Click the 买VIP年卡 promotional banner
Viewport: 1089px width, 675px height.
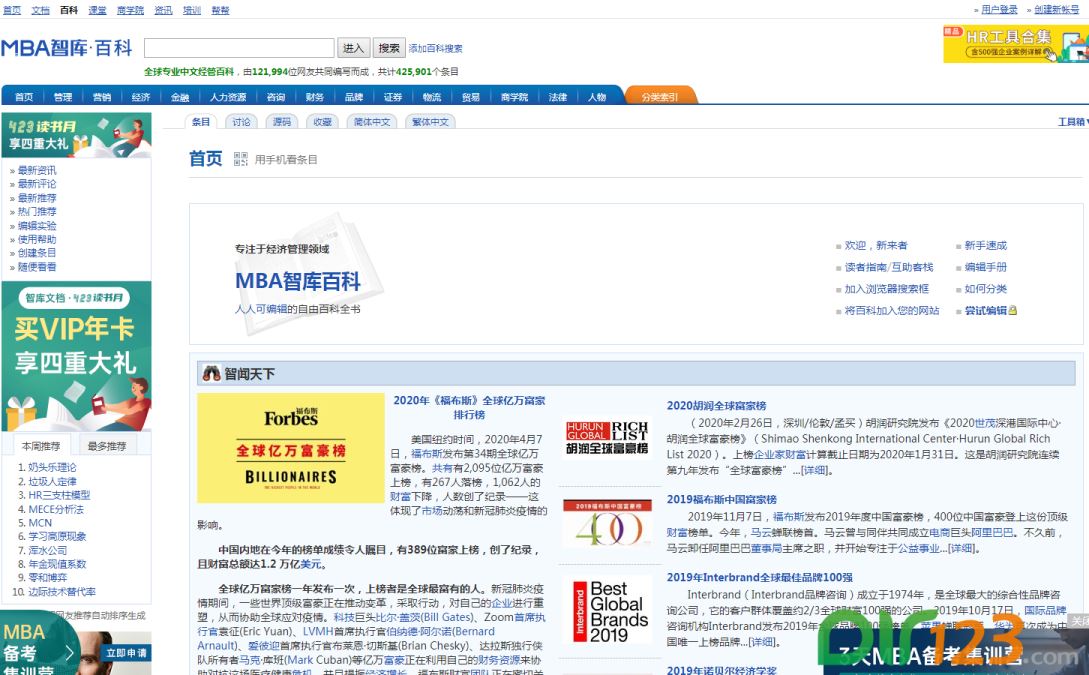click(x=76, y=356)
